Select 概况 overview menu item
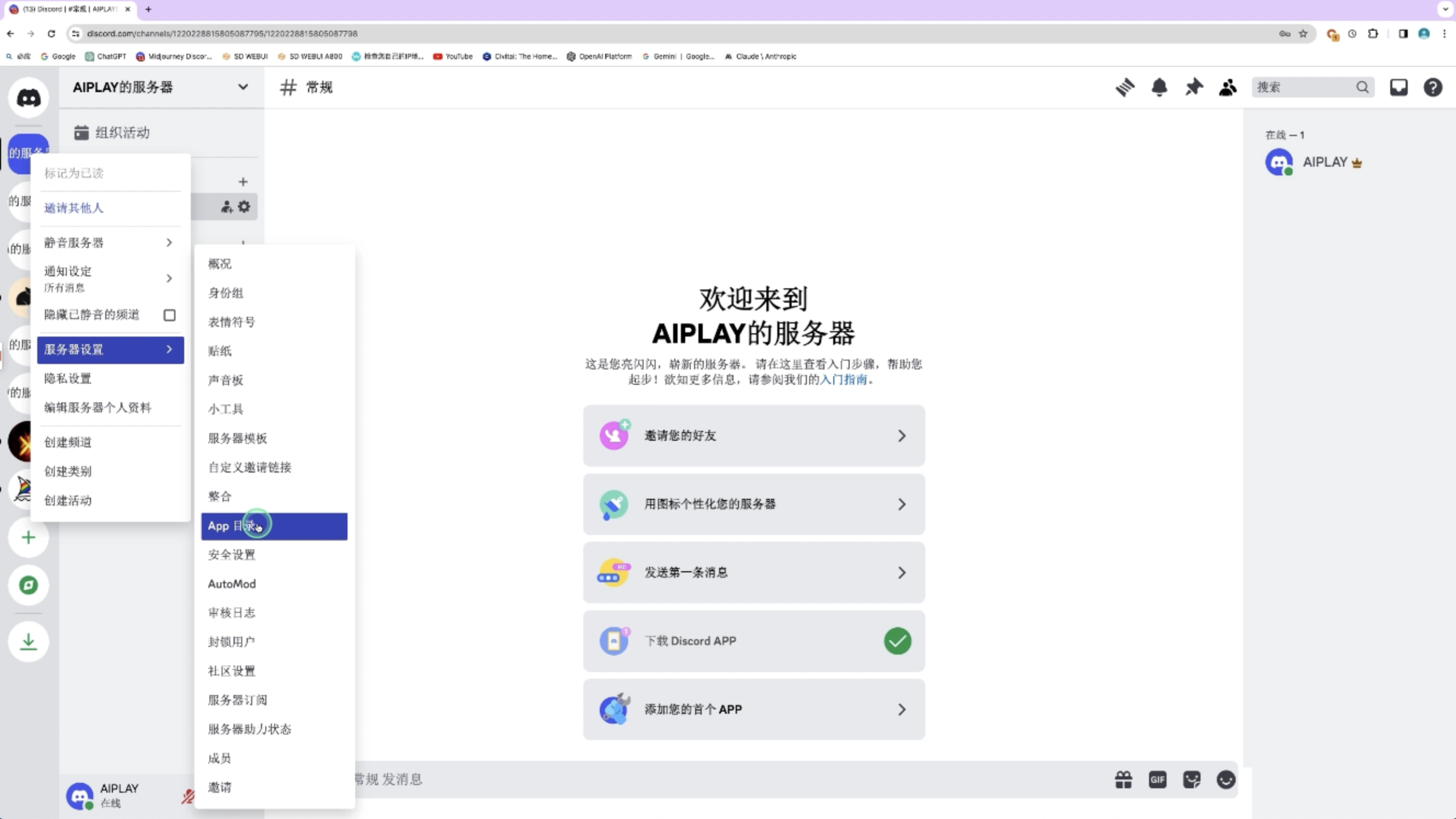Viewport: 1456px width, 819px height. 274,264
